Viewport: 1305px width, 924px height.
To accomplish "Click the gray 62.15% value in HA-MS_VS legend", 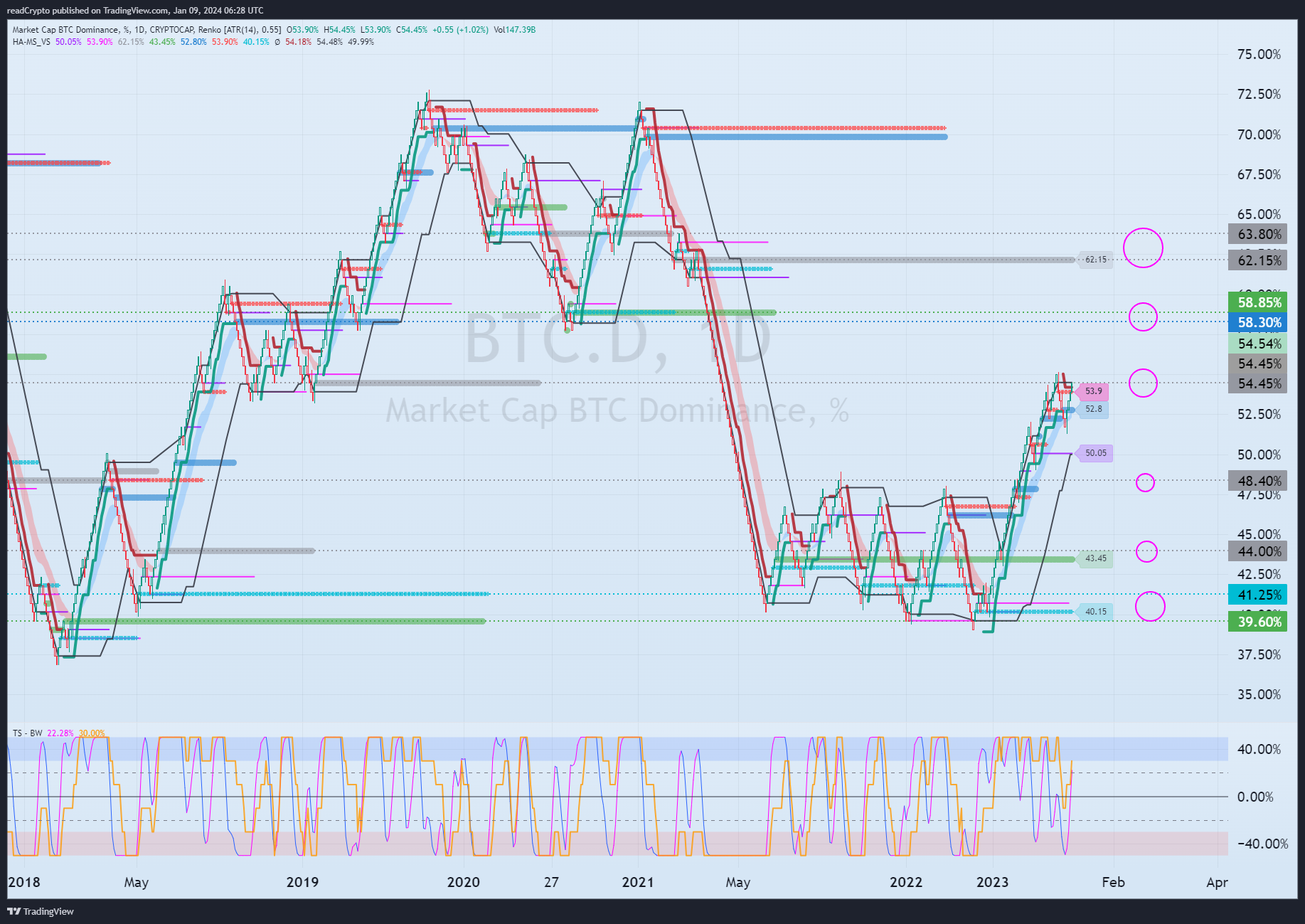I will point(131,42).
